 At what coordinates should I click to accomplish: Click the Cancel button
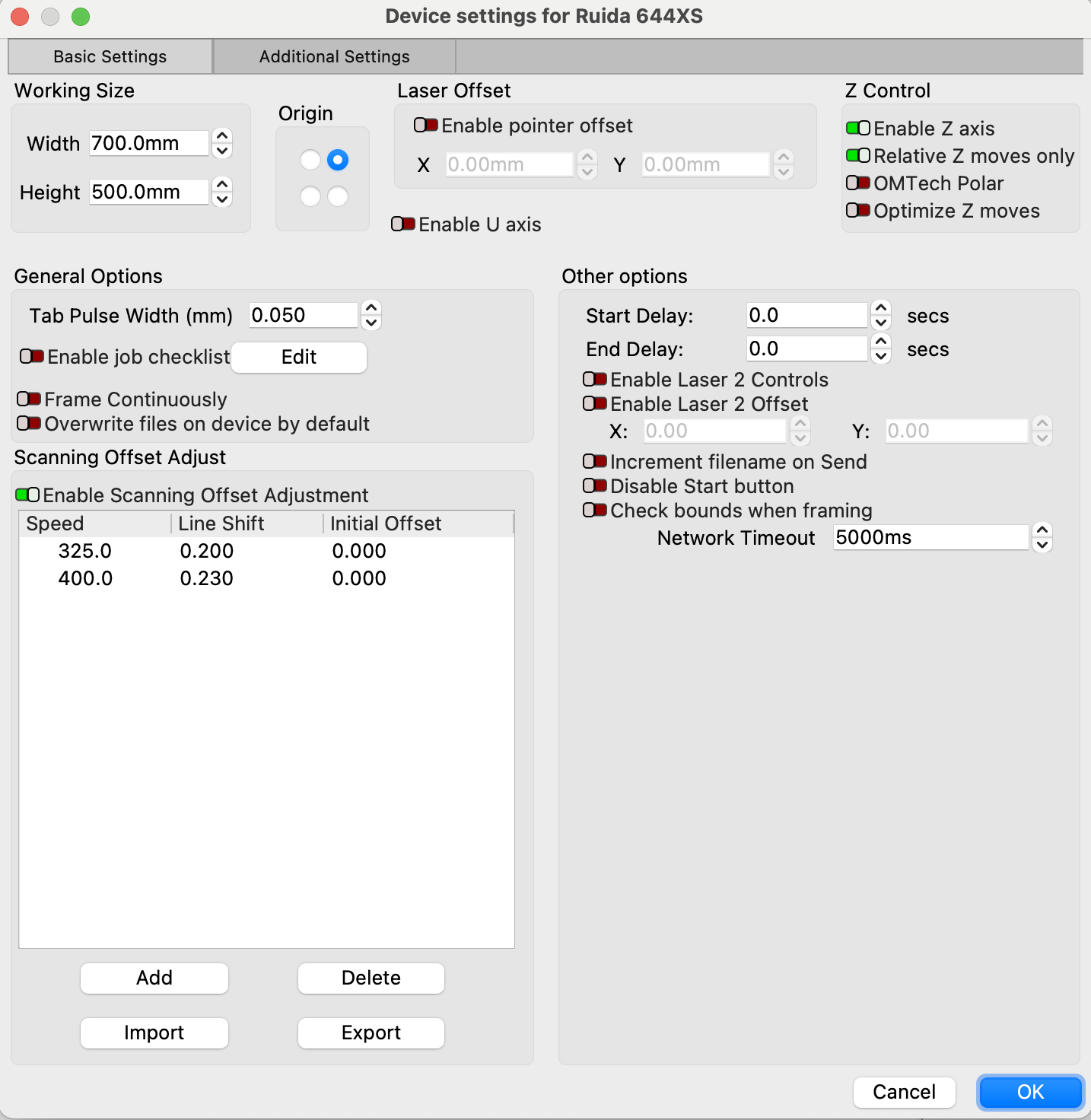click(905, 1092)
